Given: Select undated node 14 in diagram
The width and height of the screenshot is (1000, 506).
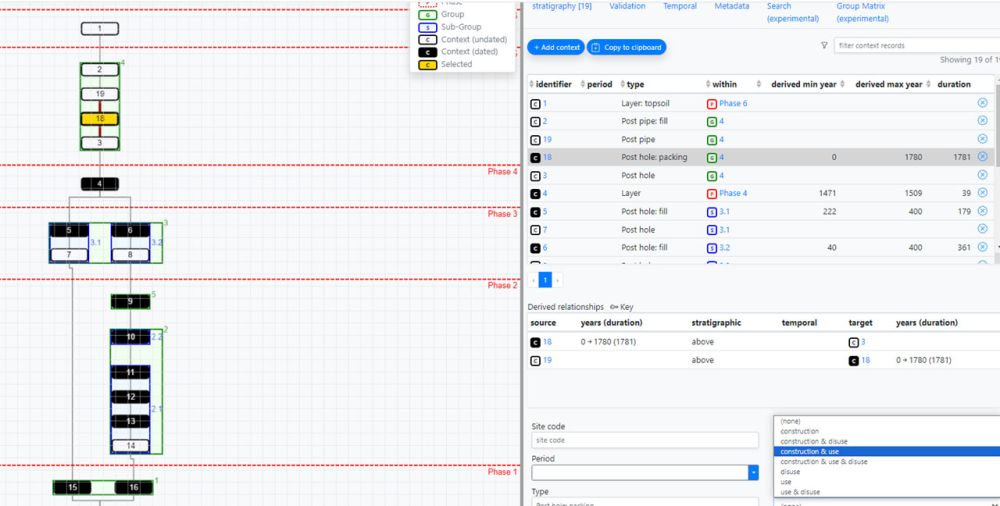Looking at the screenshot, I should click(x=130, y=445).
